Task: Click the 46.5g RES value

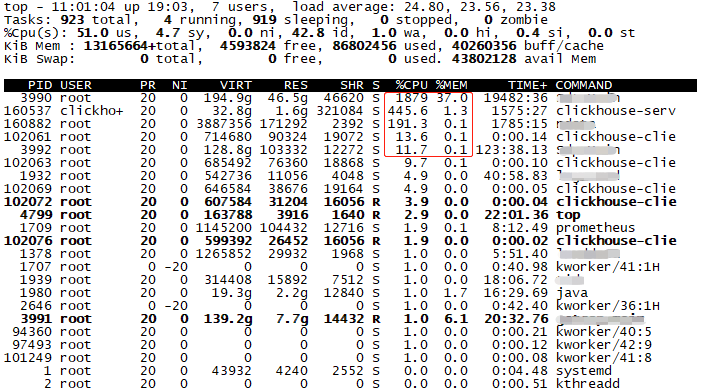Action: 288,98
